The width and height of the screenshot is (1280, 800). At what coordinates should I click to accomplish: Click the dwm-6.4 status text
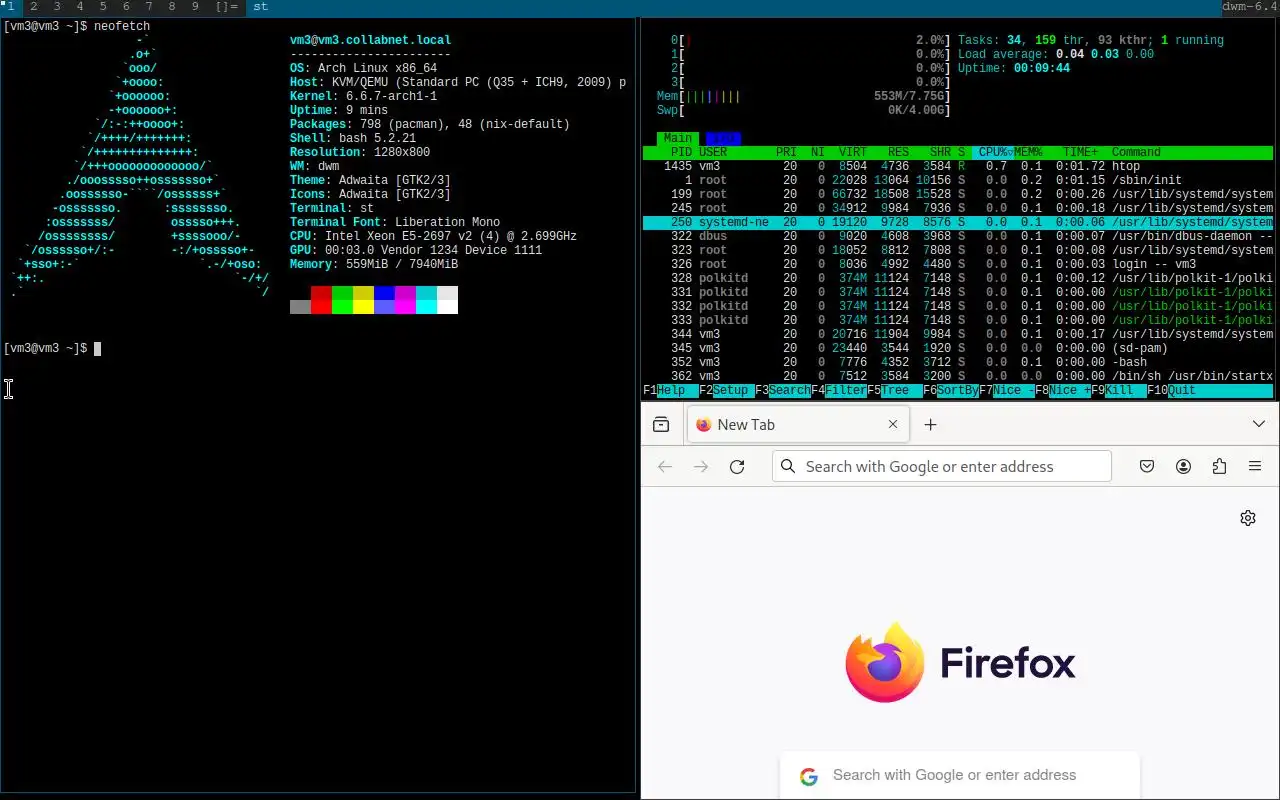coord(1250,7)
